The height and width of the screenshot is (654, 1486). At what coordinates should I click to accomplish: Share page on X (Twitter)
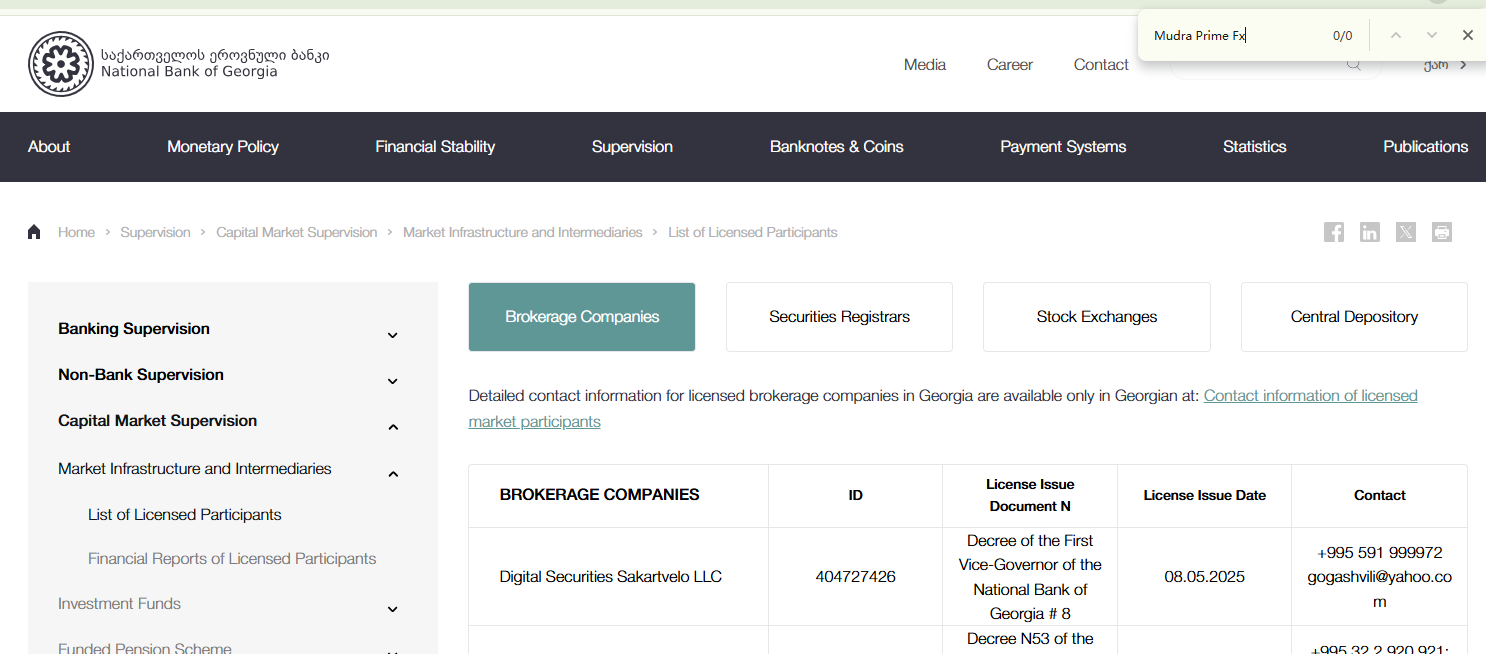point(1406,232)
